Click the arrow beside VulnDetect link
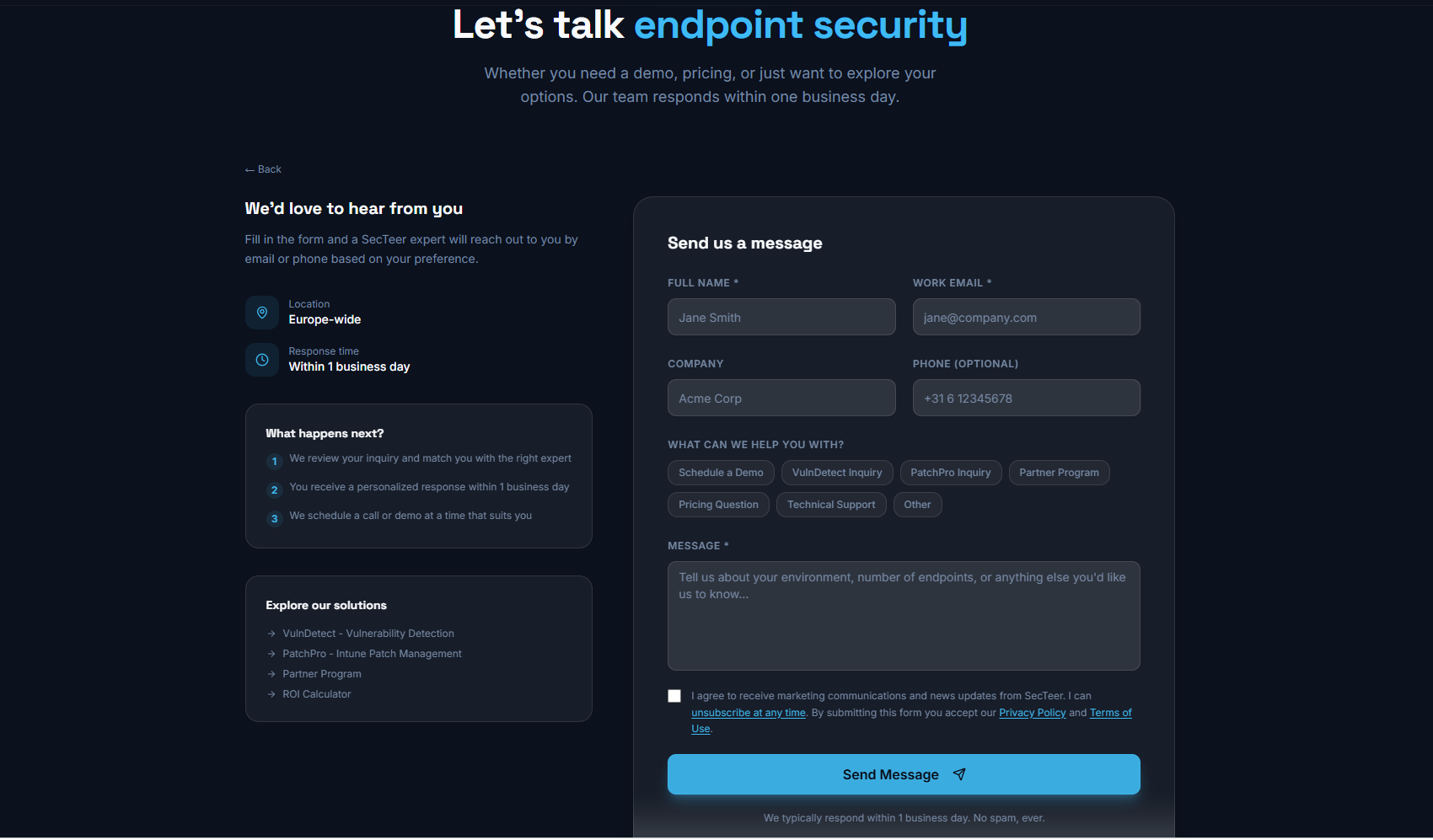The width and height of the screenshot is (1433, 840). (271, 634)
